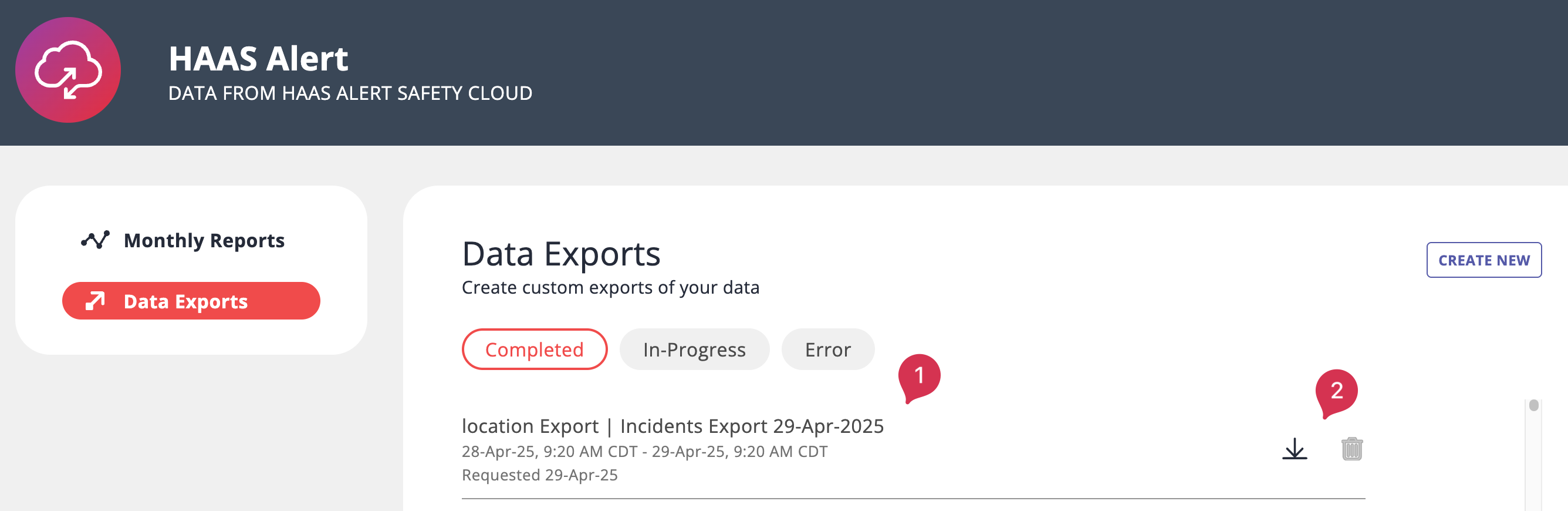Click the HAAS Alert title text
The image size is (1568, 511).
coord(258,59)
